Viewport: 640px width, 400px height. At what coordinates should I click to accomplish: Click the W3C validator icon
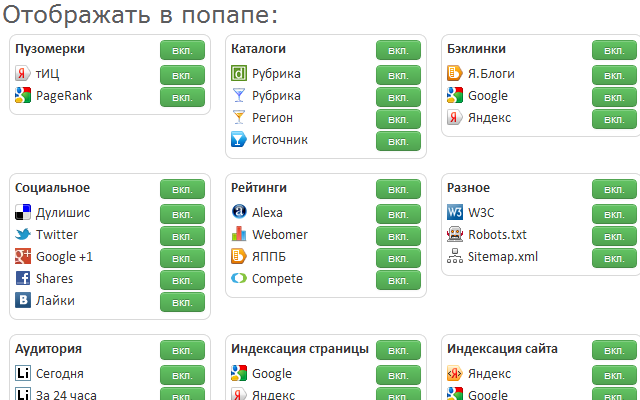point(455,212)
